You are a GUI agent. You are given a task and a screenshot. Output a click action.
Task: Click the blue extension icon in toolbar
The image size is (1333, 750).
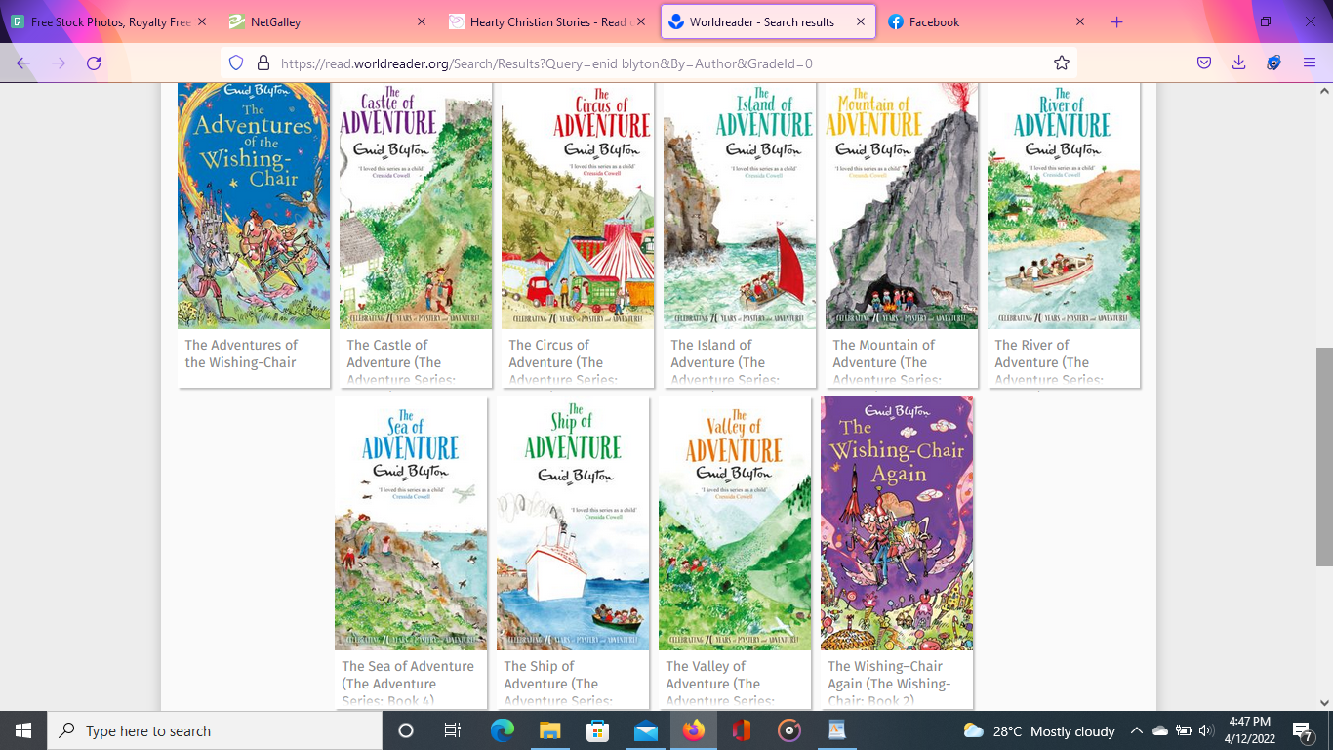pyautogui.click(x=1273, y=63)
